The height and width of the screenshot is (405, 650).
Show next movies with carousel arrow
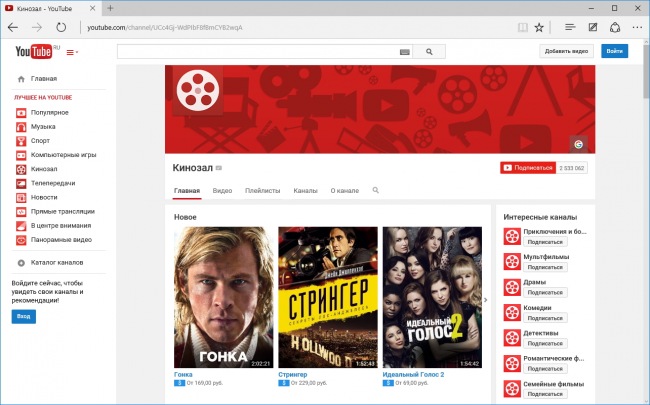coord(485,300)
